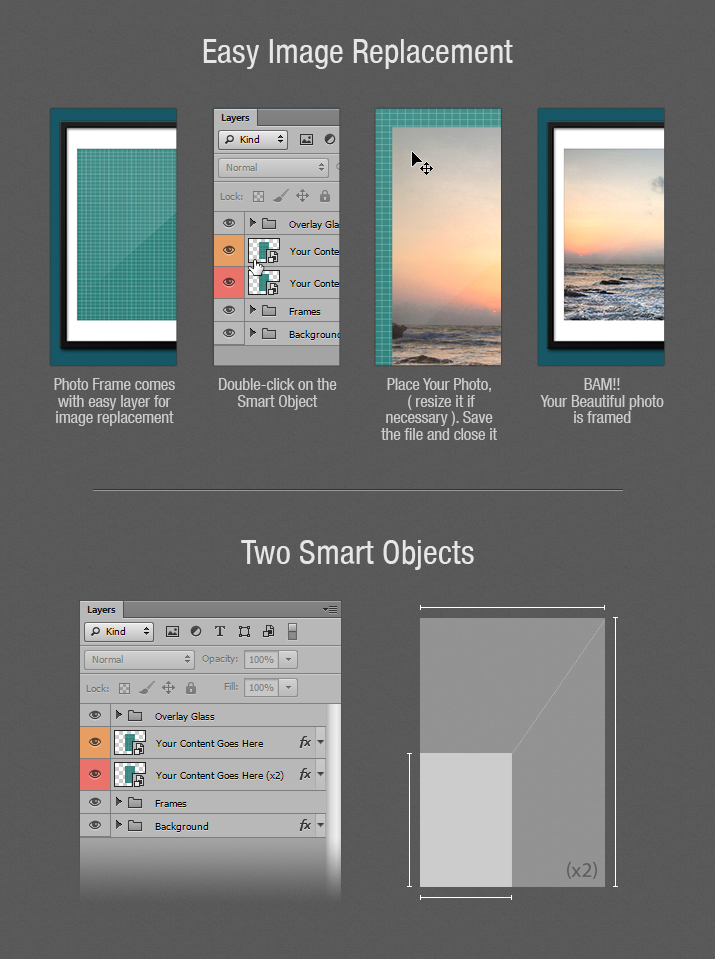This screenshot has width=715, height=959.
Task: Hide the Frames group in the full Layers panel
Action: (x=95, y=802)
